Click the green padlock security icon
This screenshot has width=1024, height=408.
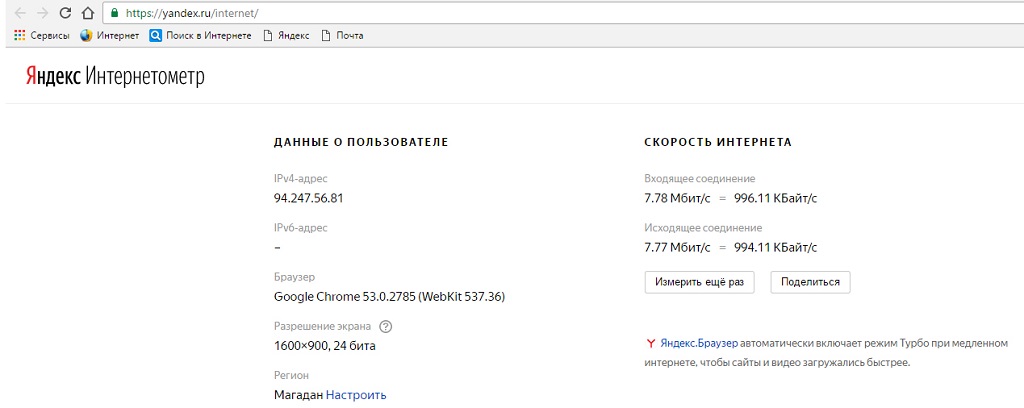point(115,12)
